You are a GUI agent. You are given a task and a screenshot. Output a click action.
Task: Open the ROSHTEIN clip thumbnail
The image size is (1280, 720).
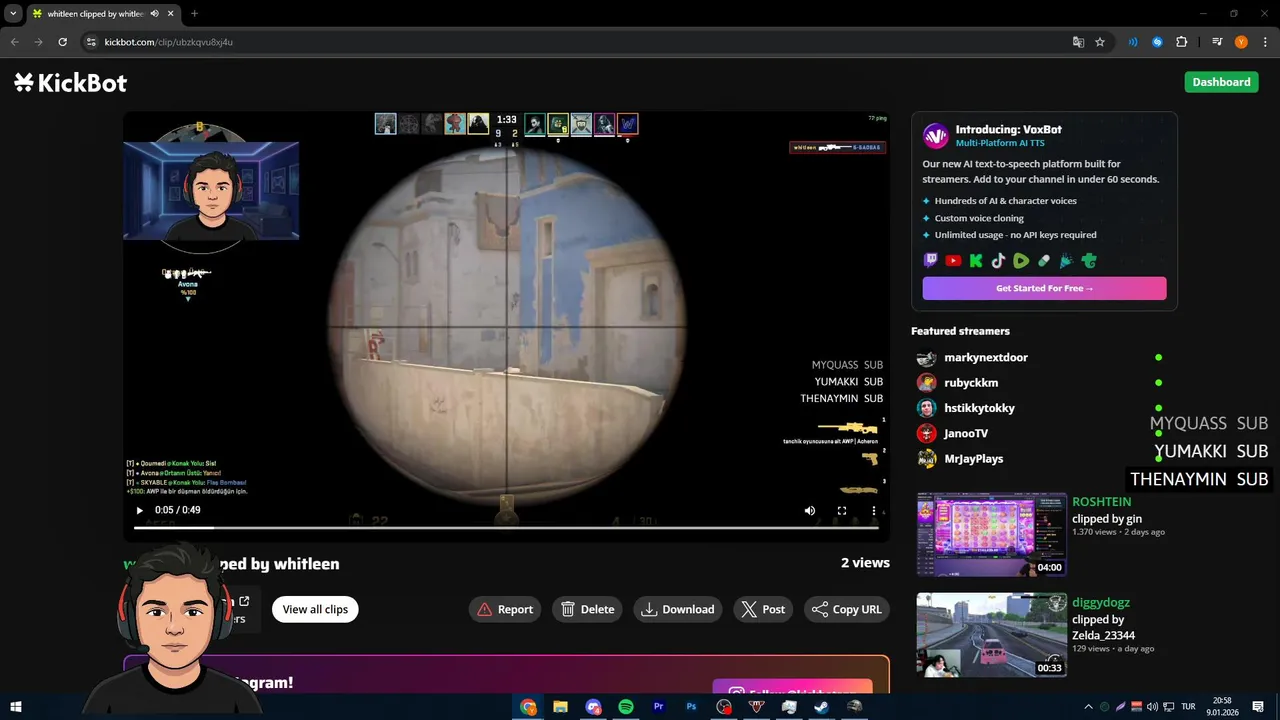tap(992, 534)
